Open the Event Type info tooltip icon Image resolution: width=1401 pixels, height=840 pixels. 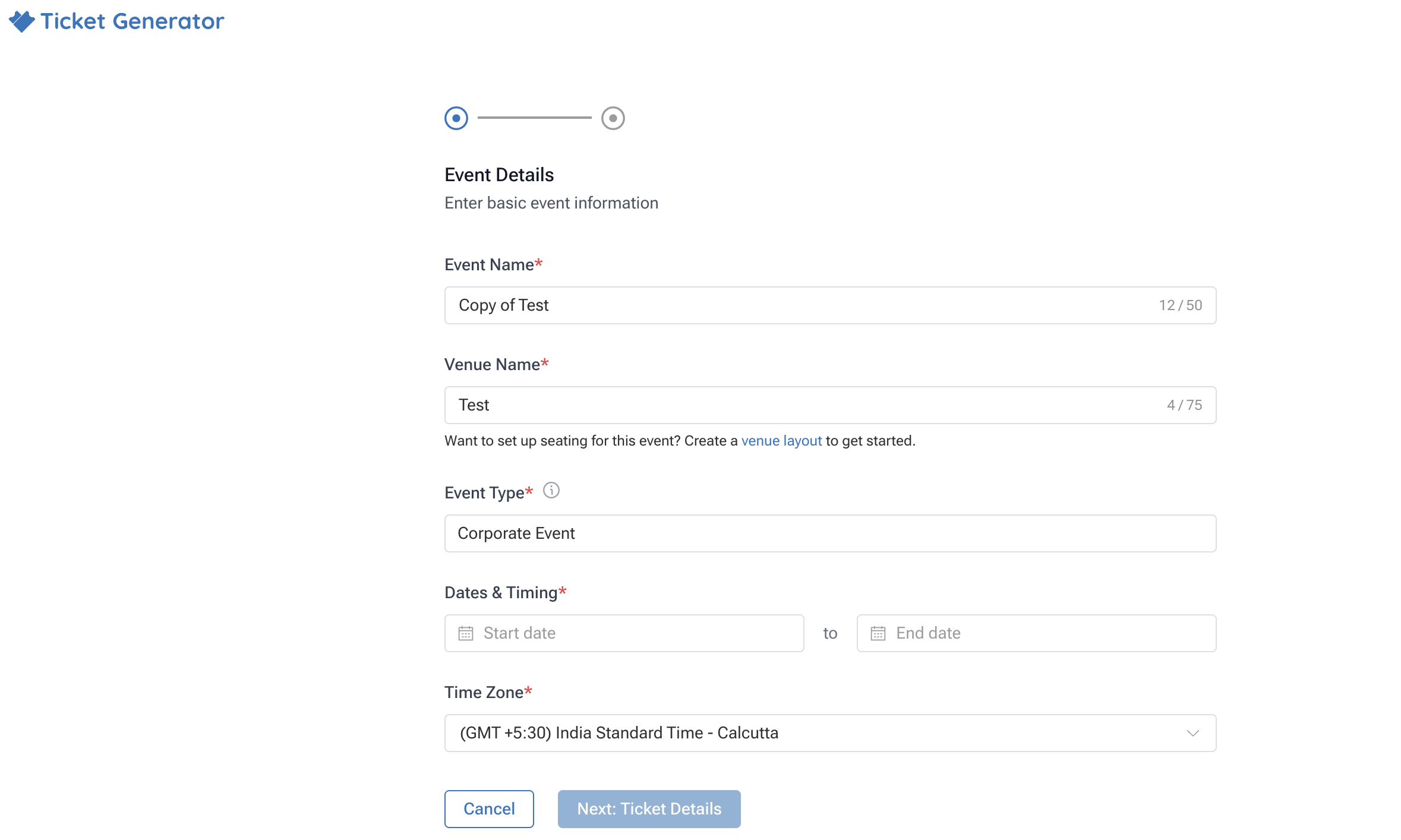pos(551,491)
